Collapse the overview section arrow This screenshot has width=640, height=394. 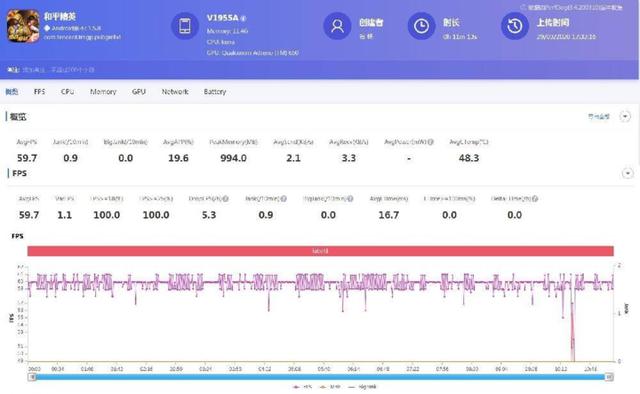(x=625, y=116)
